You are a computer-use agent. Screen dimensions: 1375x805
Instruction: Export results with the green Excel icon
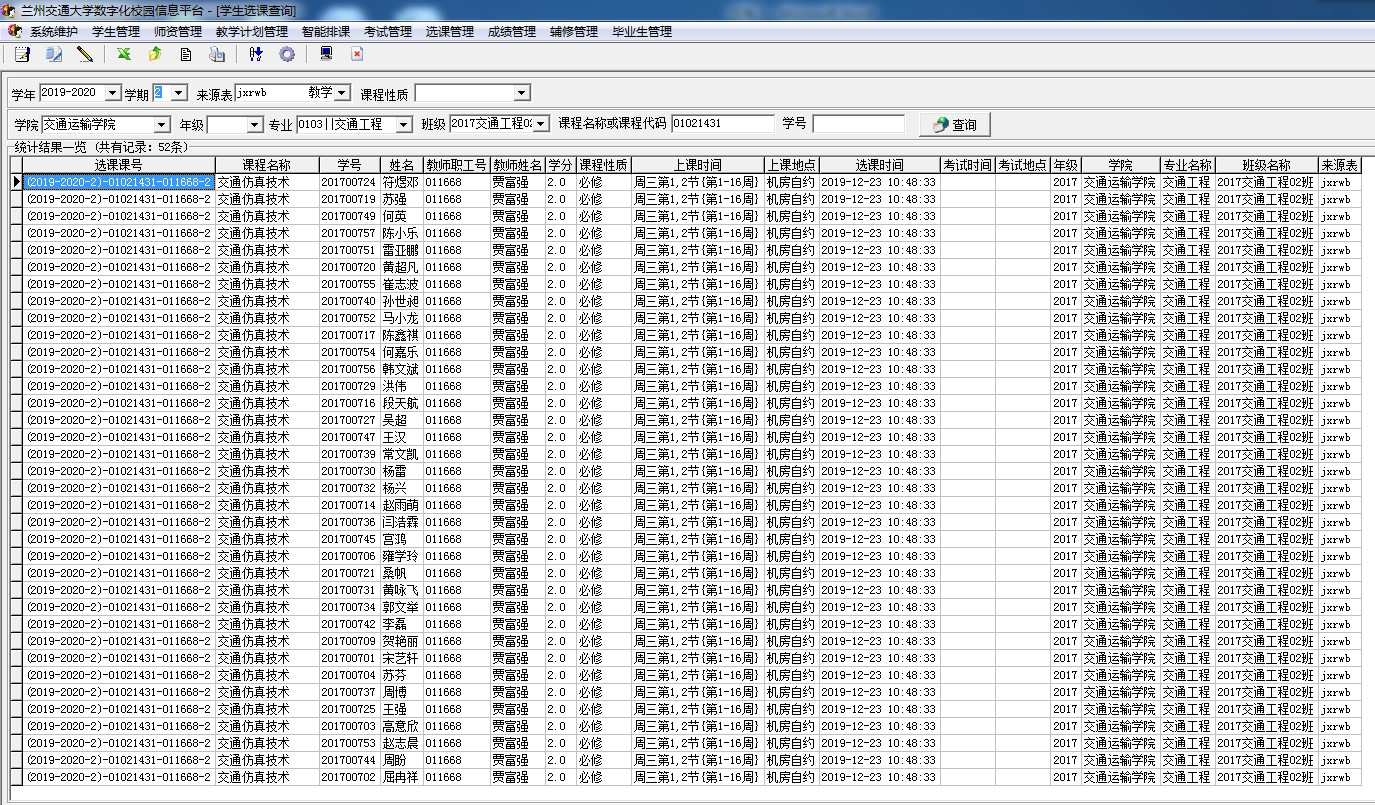click(x=124, y=54)
